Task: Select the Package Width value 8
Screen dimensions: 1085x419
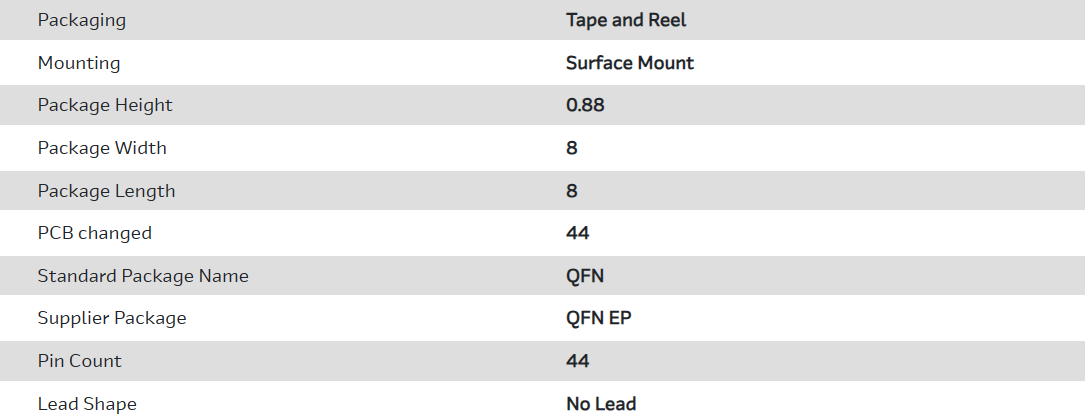Action: (572, 148)
